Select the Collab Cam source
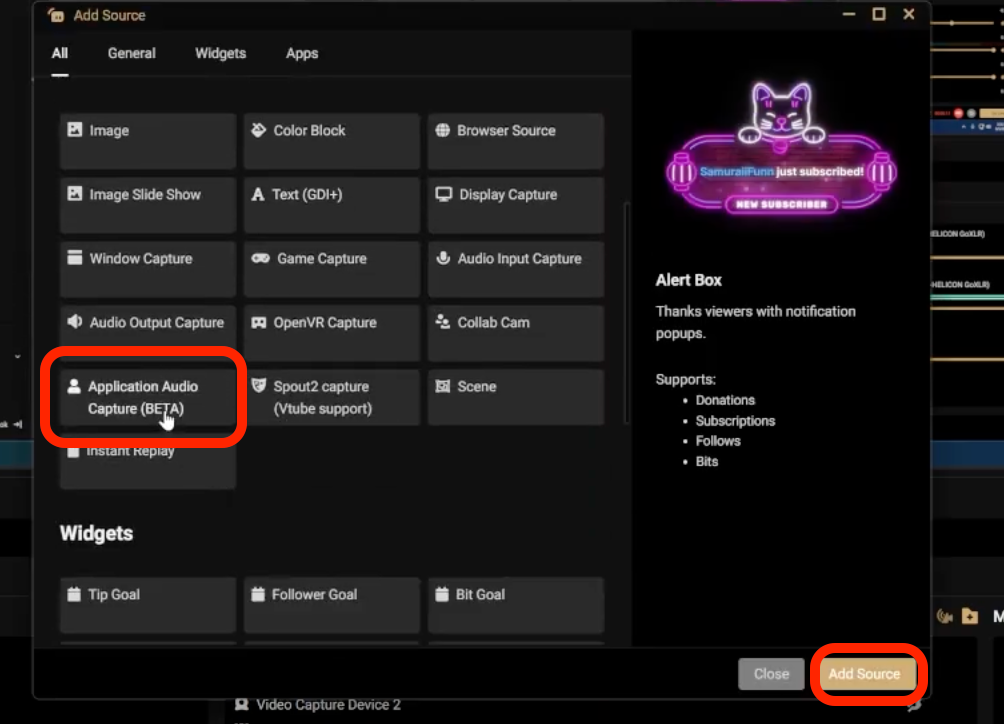1004x724 pixels. 515,323
